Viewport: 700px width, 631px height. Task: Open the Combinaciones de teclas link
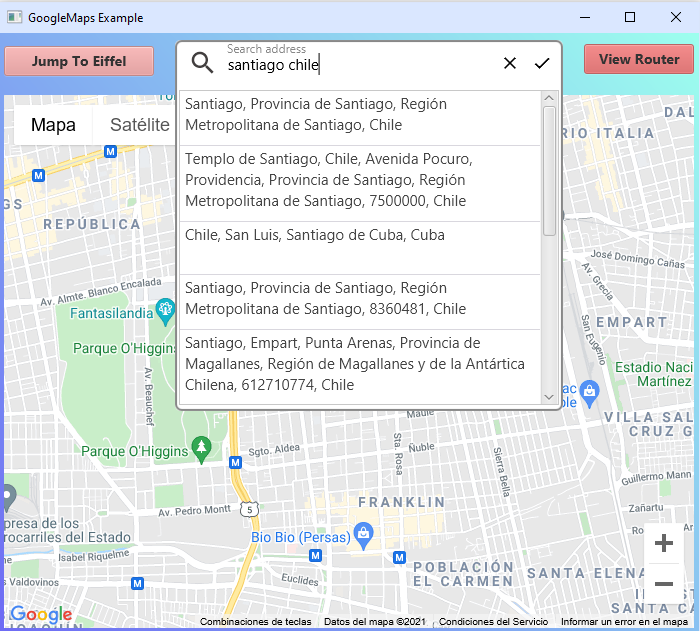[x=255, y=621]
